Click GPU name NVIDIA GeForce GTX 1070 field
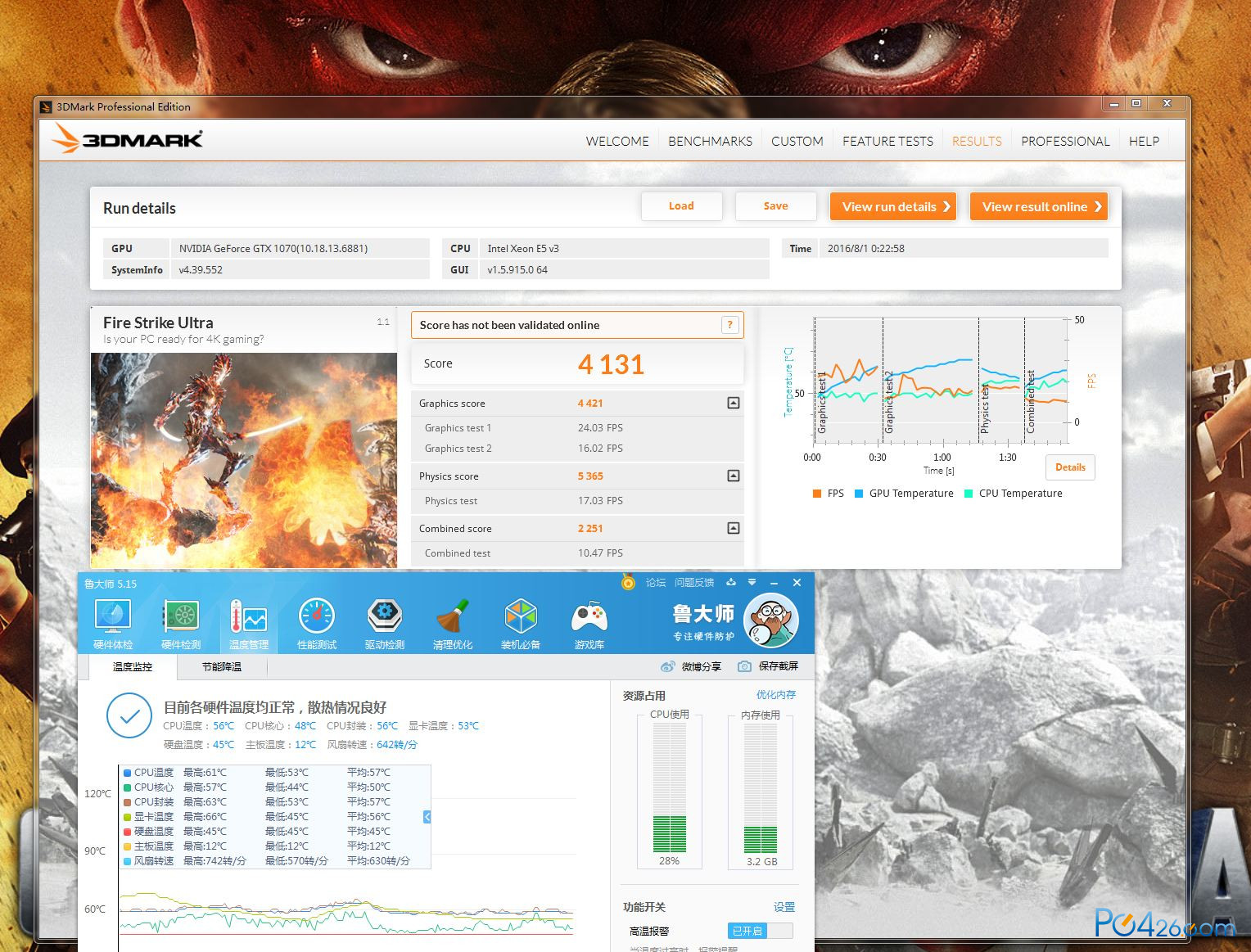Image resolution: width=1251 pixels, height=952 pixels. pyautogui.click(x=300, y=248)
